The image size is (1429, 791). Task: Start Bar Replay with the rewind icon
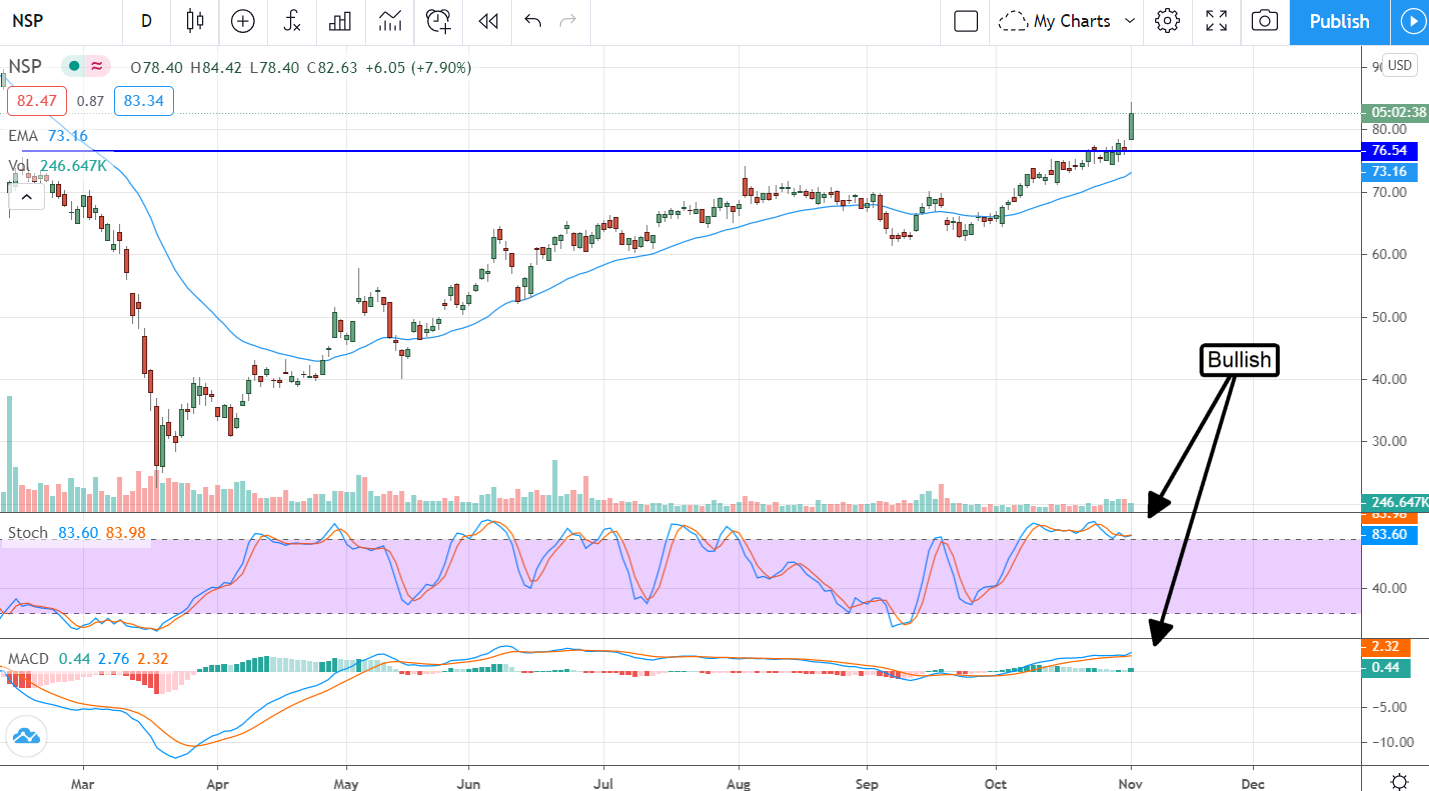pyautogui.click(x=488, y=21)
